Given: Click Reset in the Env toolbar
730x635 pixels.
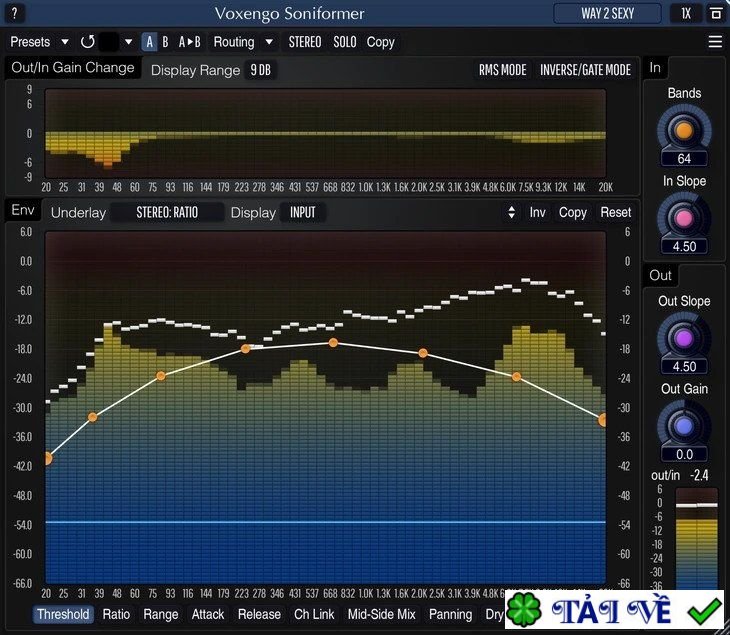Looking at the screenshot, I should pyautogui.click(x=615, y=212).
